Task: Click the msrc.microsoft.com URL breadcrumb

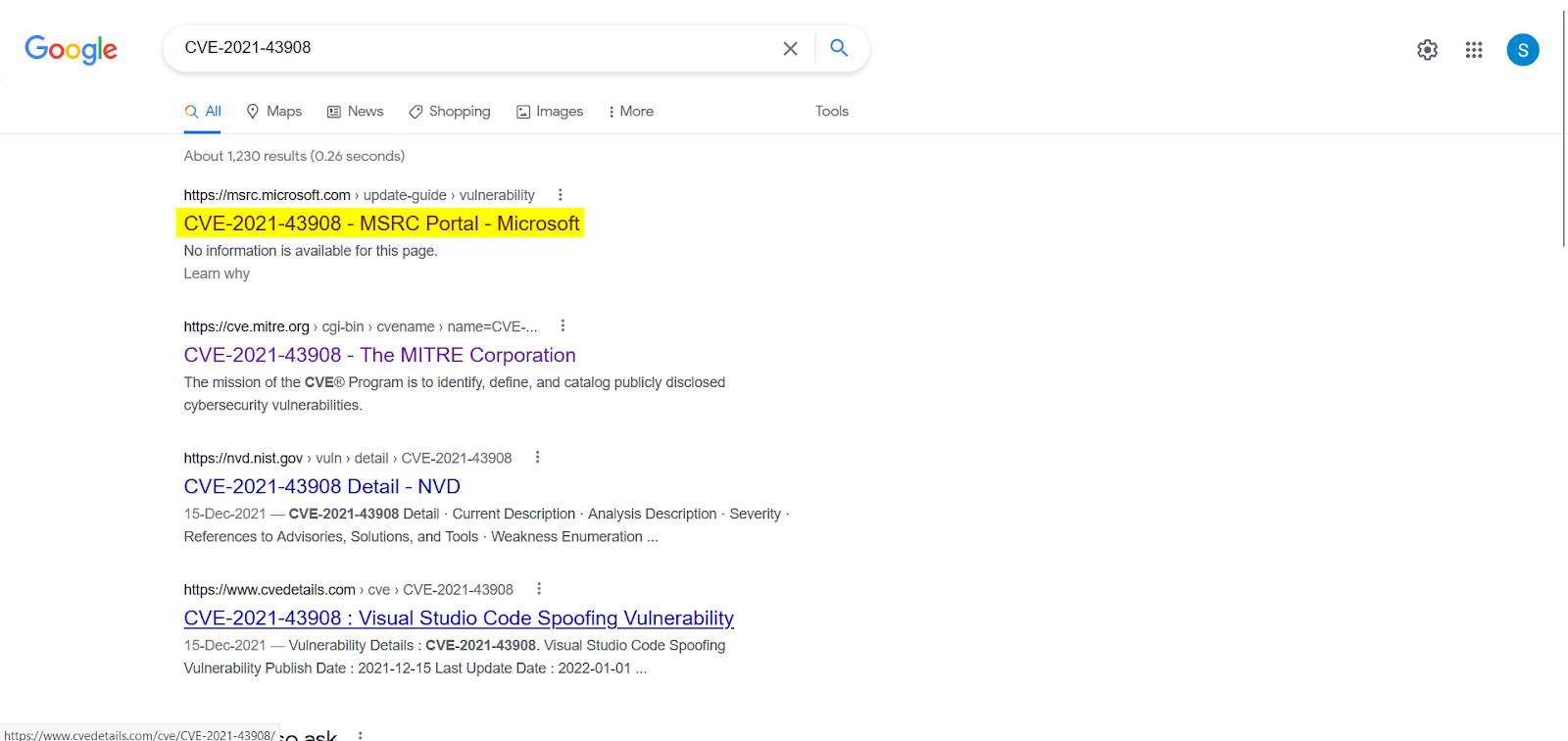Action: click(x=359, y=195)
